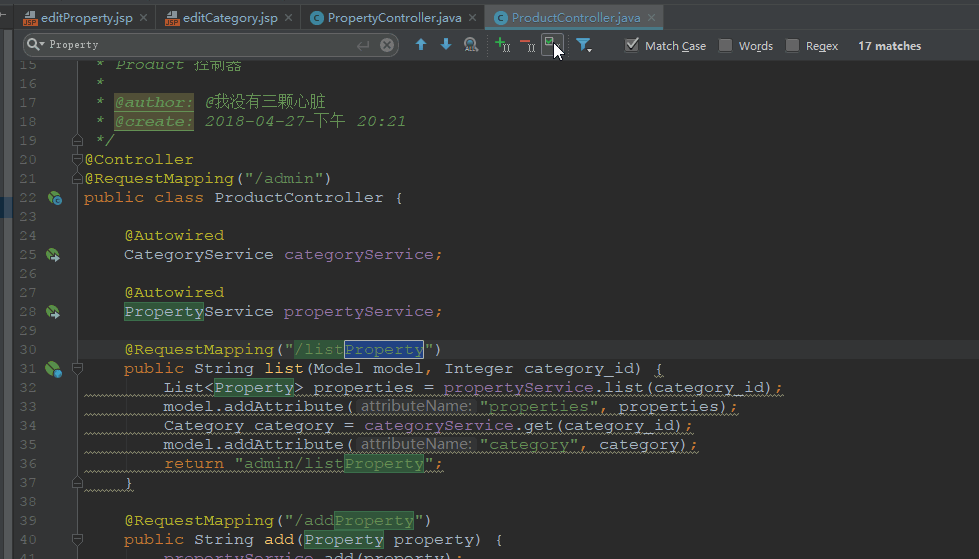Click @create tag in comment

154,121
